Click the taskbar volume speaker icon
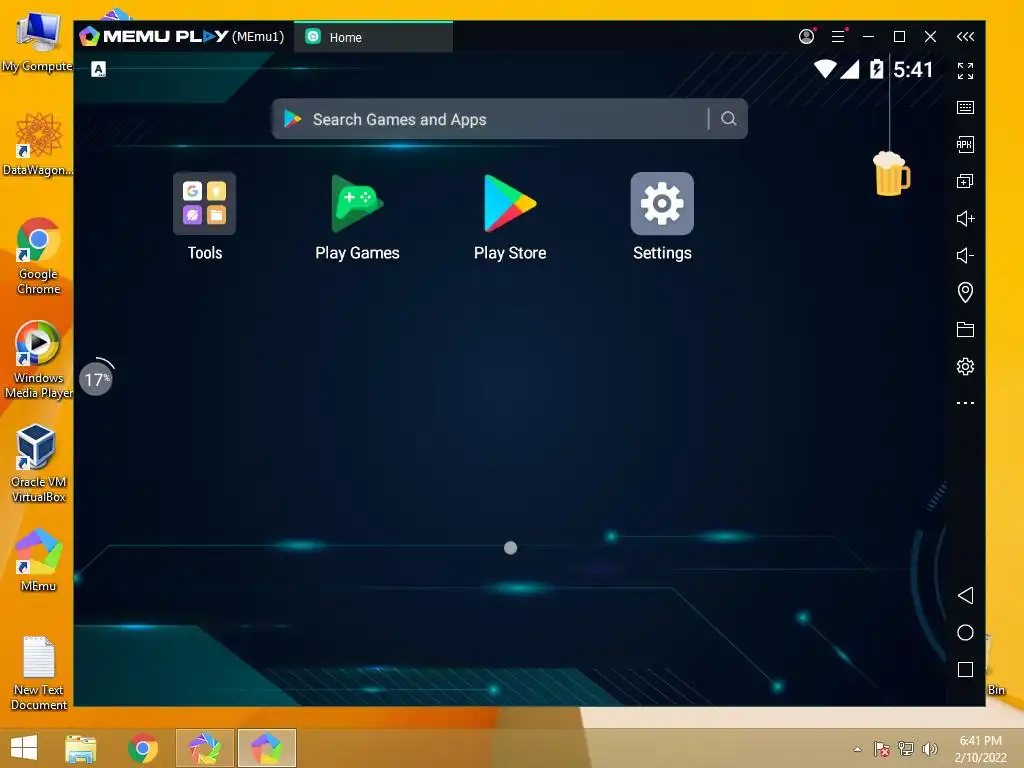 coord(929,749)
